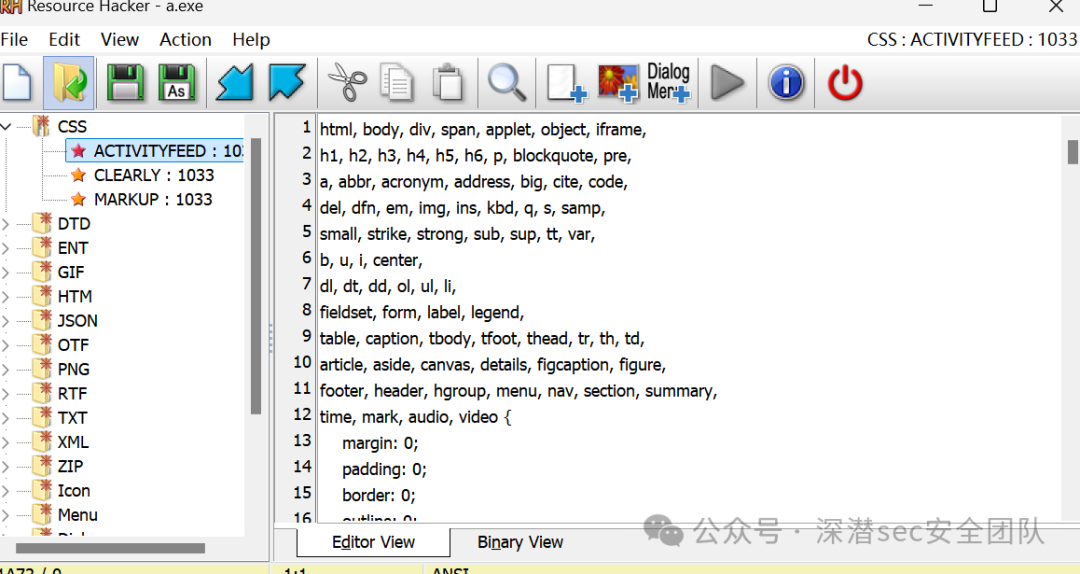Click the Add new blank resource icon
The width and height of the screenshot is (1080, 574).
tap(566, 83)
